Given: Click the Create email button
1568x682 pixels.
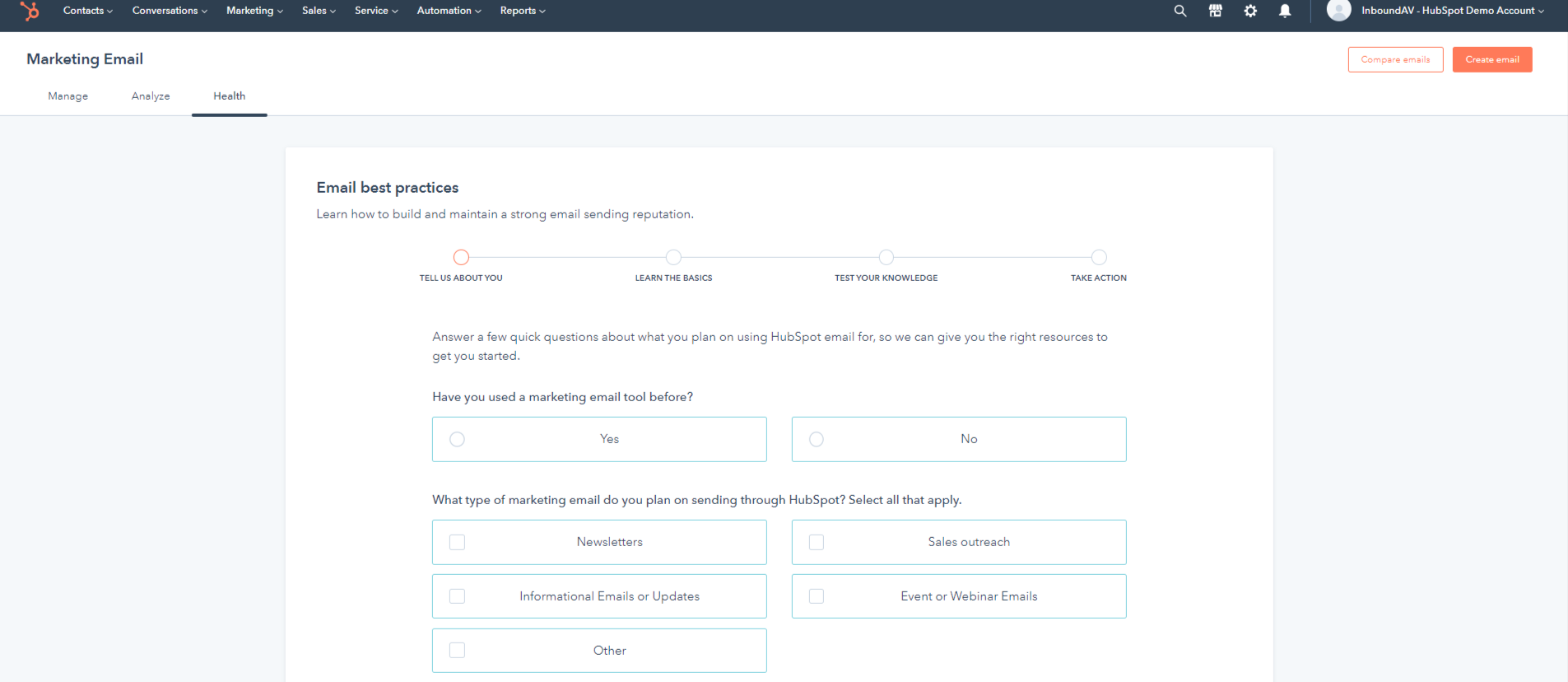Looking at the screenshot, I should [1492, 59].
